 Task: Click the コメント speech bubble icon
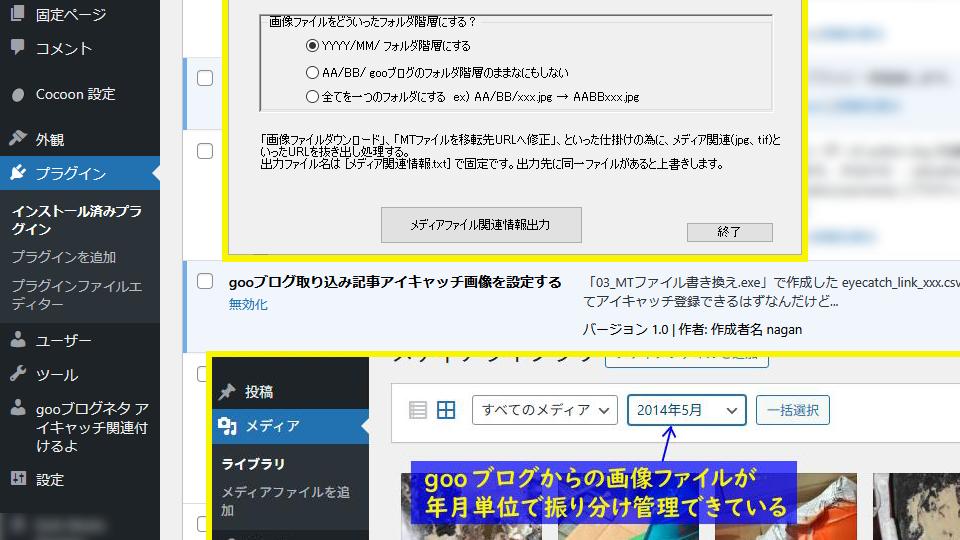[x=18, y=47]
